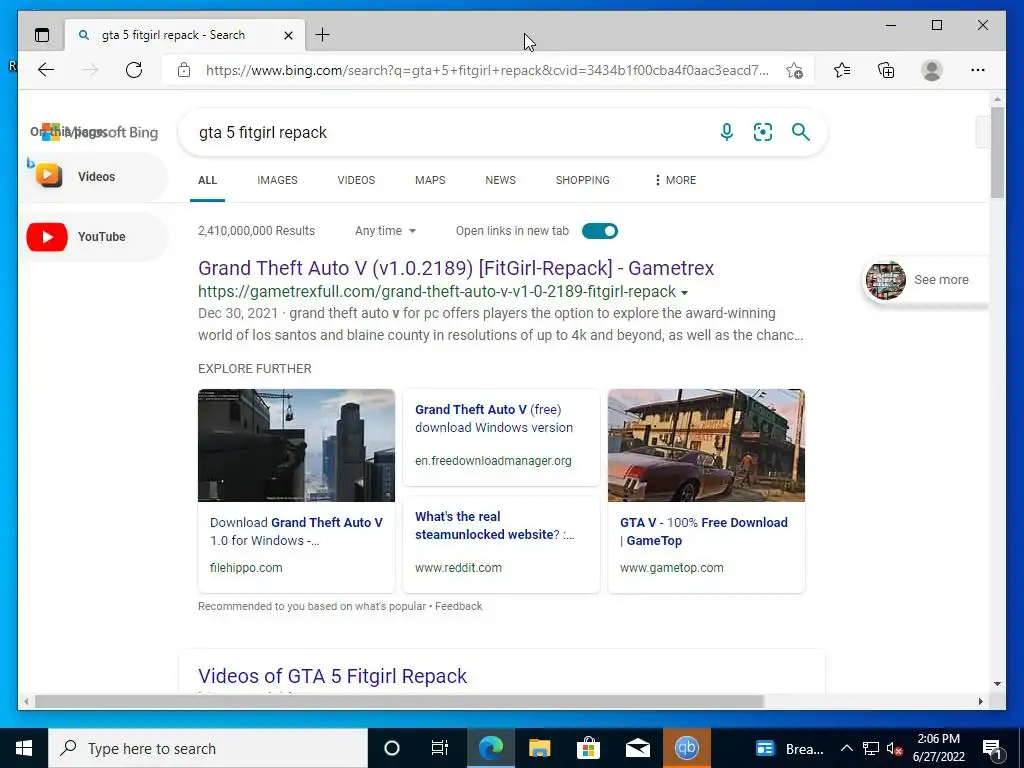Open Videos of GTA 5 Fitgirl Repack heading
This screenshot has height=768, width=1024.
click(x=332, y=676)
